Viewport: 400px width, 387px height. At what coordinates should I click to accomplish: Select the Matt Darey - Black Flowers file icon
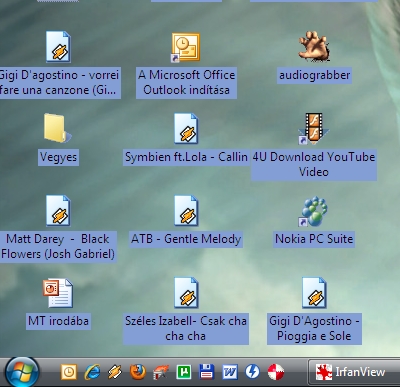click(x=58, y=211)
